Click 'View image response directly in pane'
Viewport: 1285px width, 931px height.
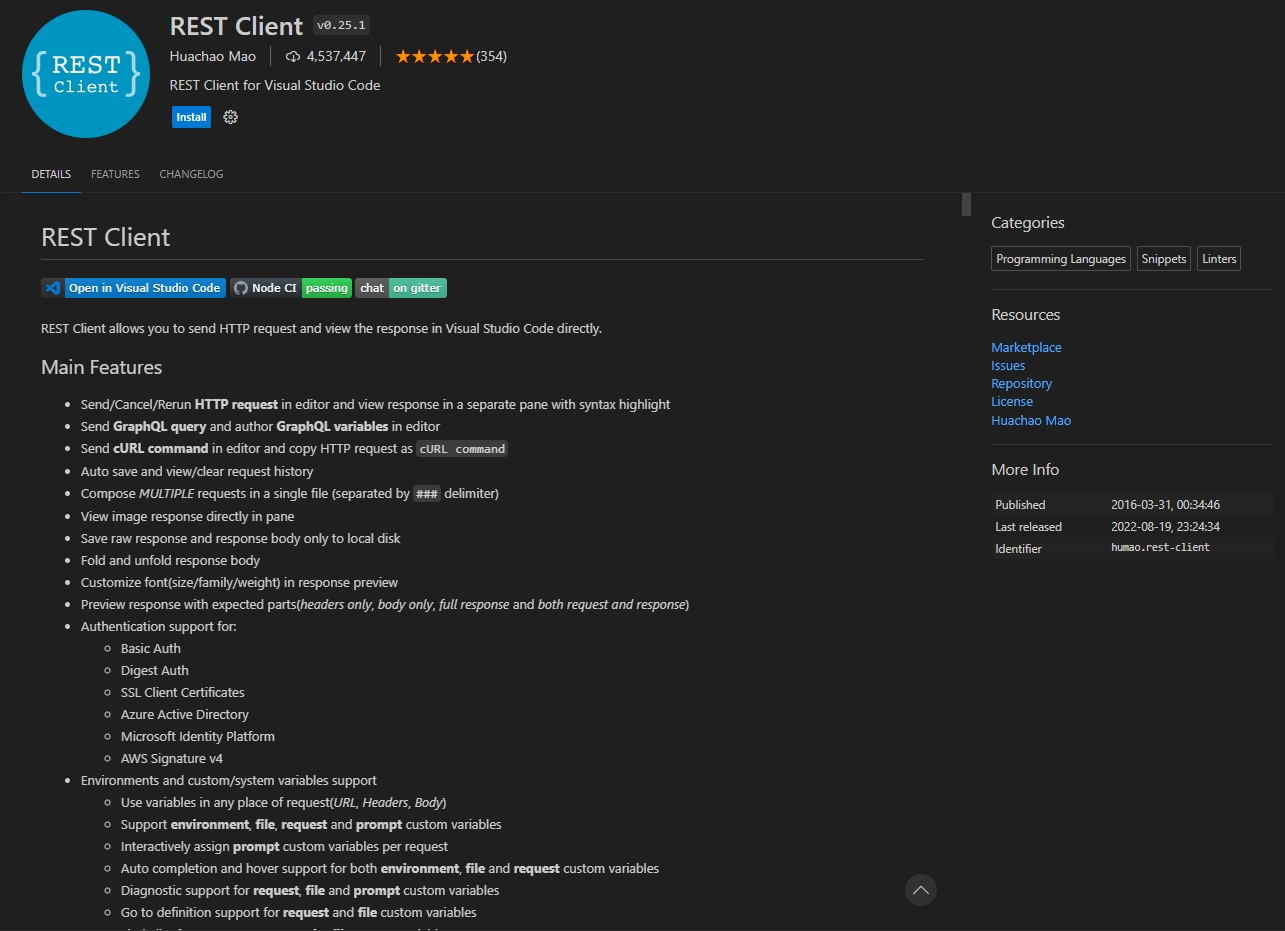[188, 517]
